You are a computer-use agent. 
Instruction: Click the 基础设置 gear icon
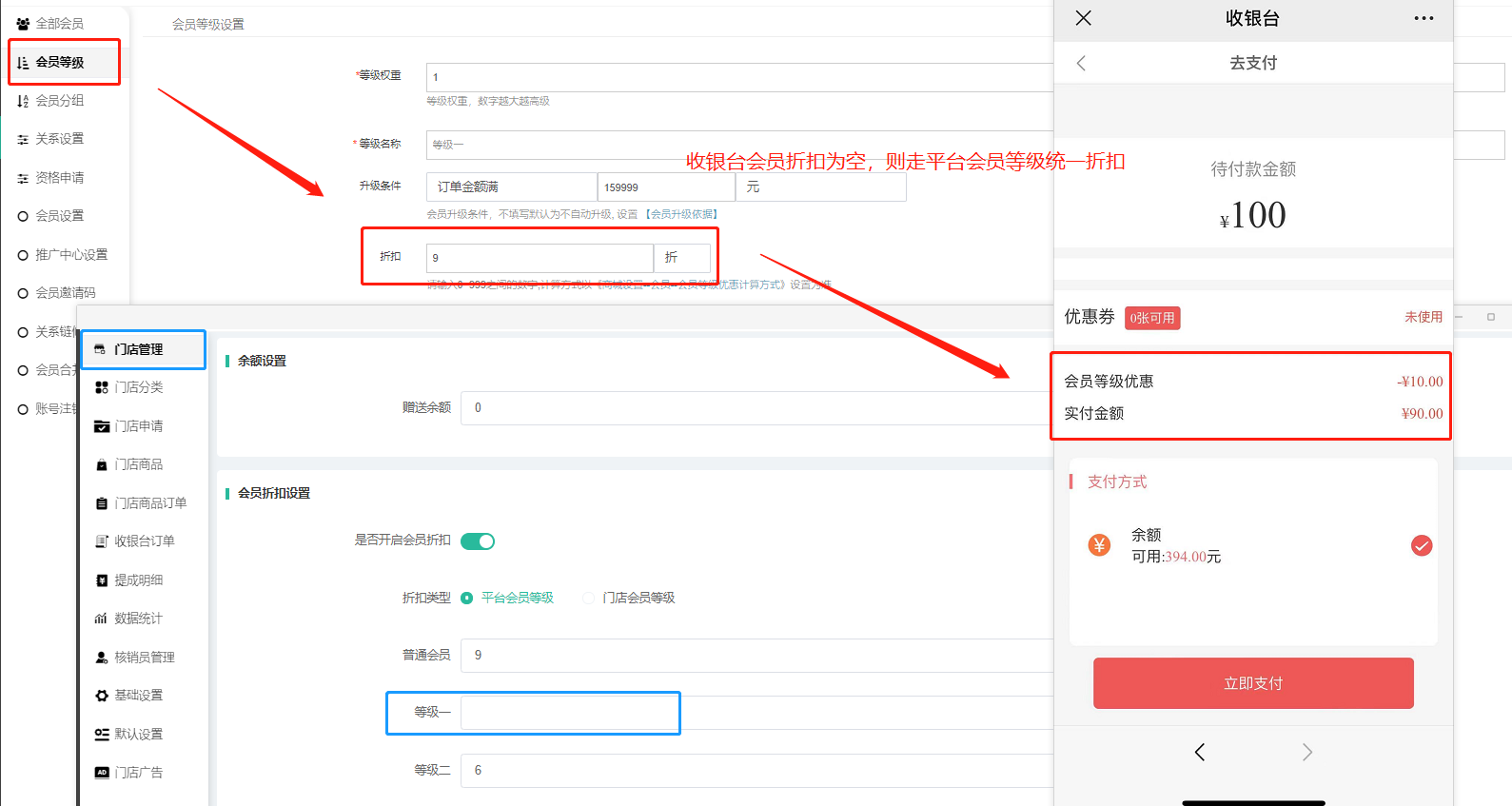coord(101,696)
